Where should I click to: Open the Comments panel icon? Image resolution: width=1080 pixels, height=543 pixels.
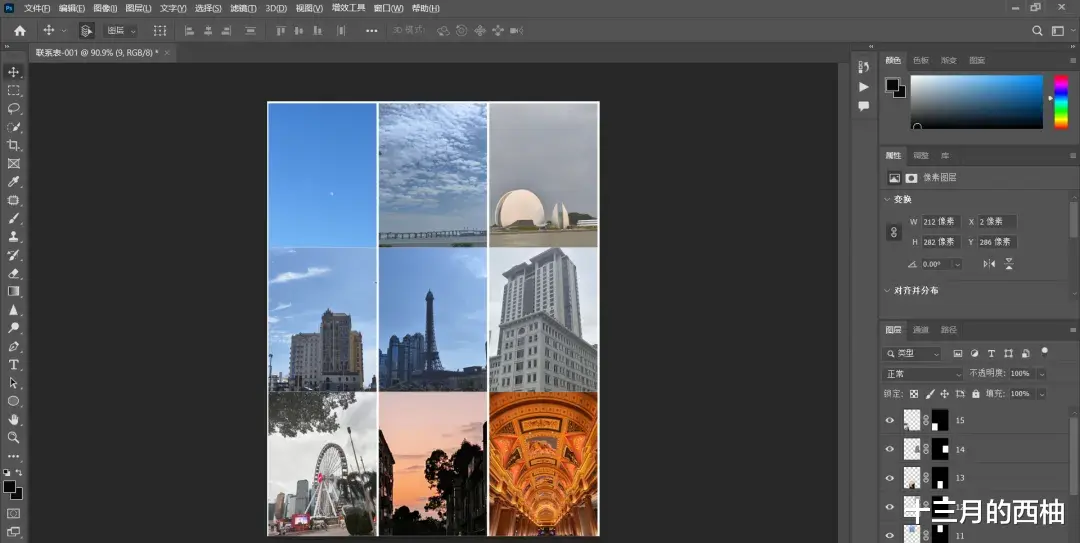coord(864,106)
